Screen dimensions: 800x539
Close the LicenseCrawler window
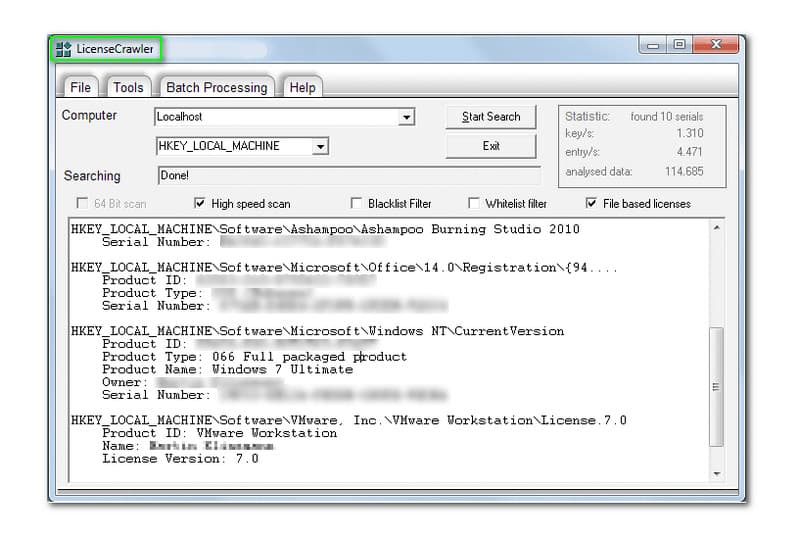click(x=716, y=45)
